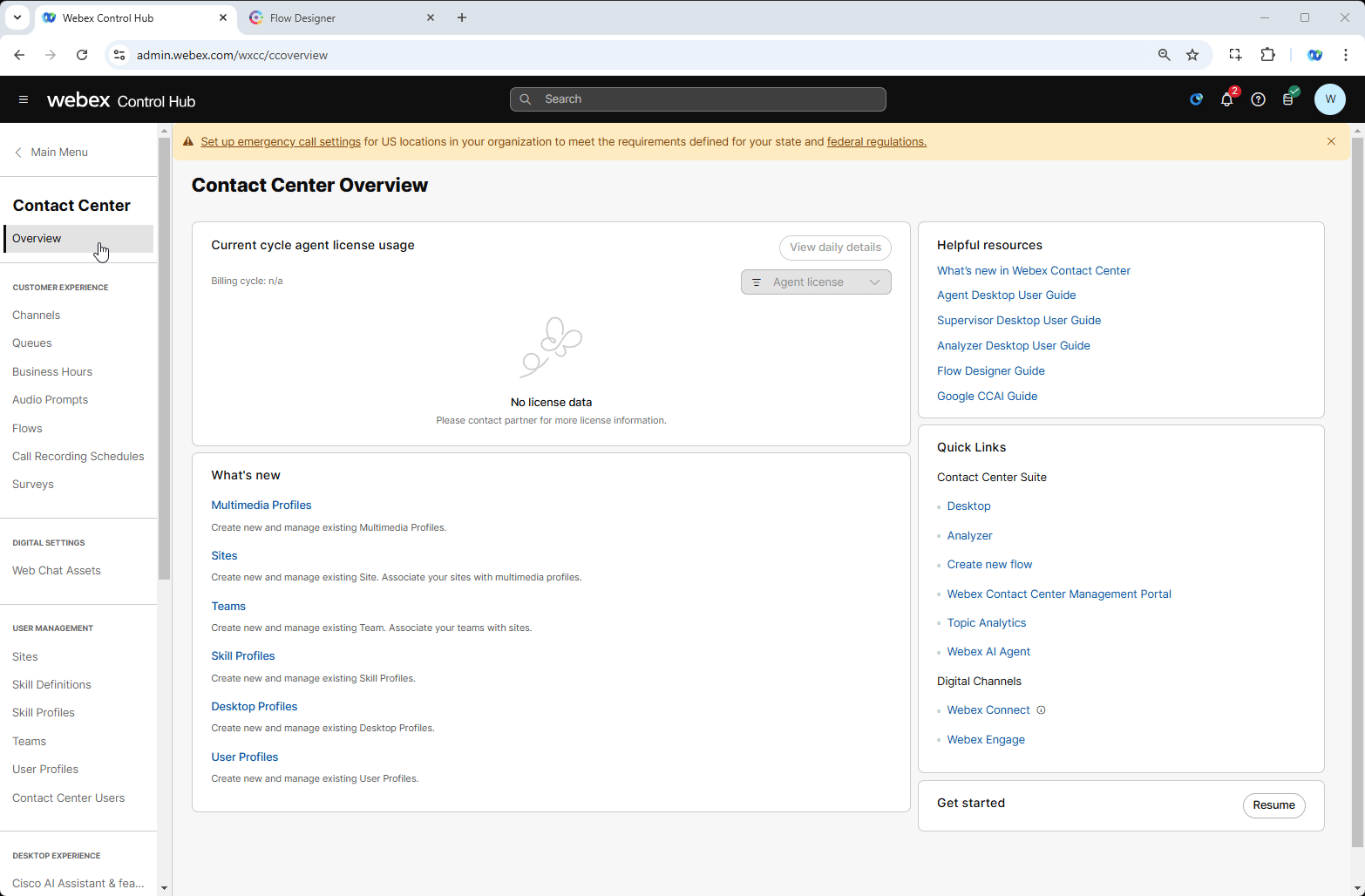
Task: View site information icon in address bar
Action: pos(119,55)
